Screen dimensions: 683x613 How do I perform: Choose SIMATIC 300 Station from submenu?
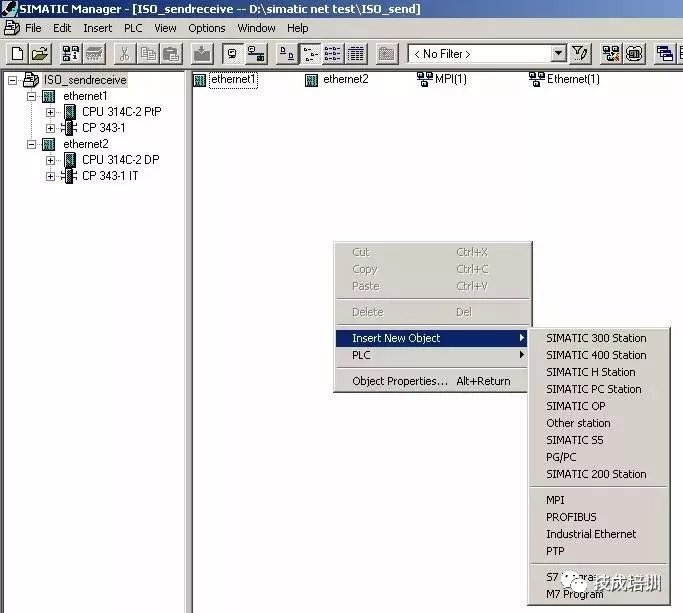tap(596, 338)
